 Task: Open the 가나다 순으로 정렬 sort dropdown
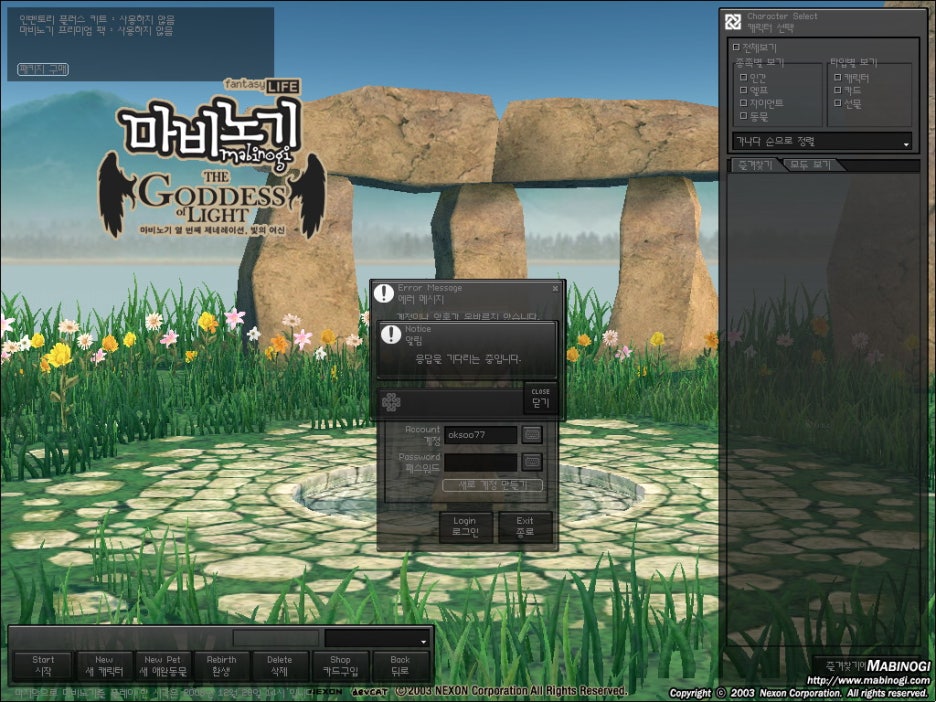(822, 141)
